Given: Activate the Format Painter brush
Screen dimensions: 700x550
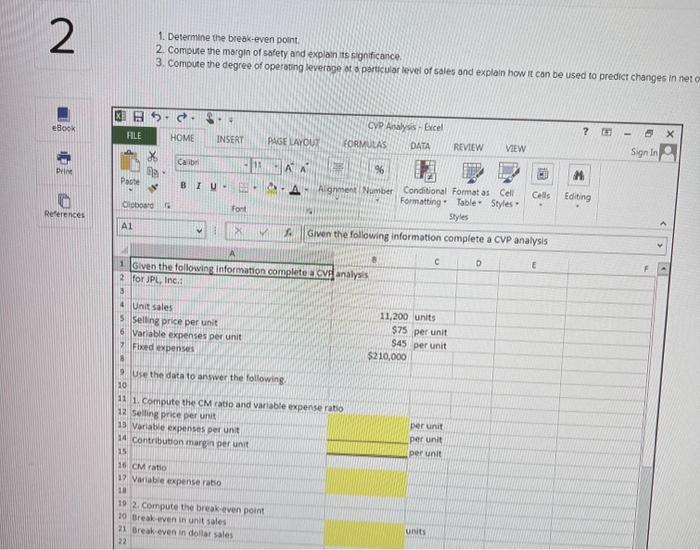Looking at the screenshot, I should (x=153, y=188).
